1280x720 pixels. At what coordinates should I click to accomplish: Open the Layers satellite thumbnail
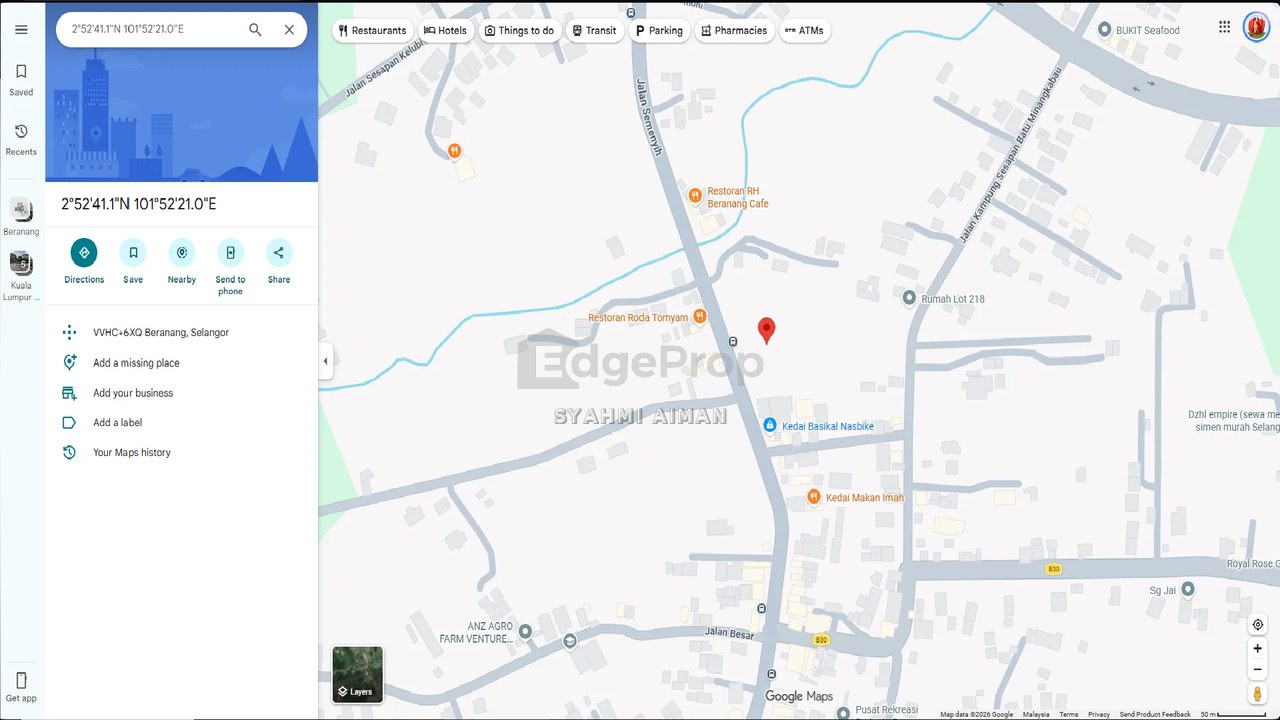click(357, 674)
